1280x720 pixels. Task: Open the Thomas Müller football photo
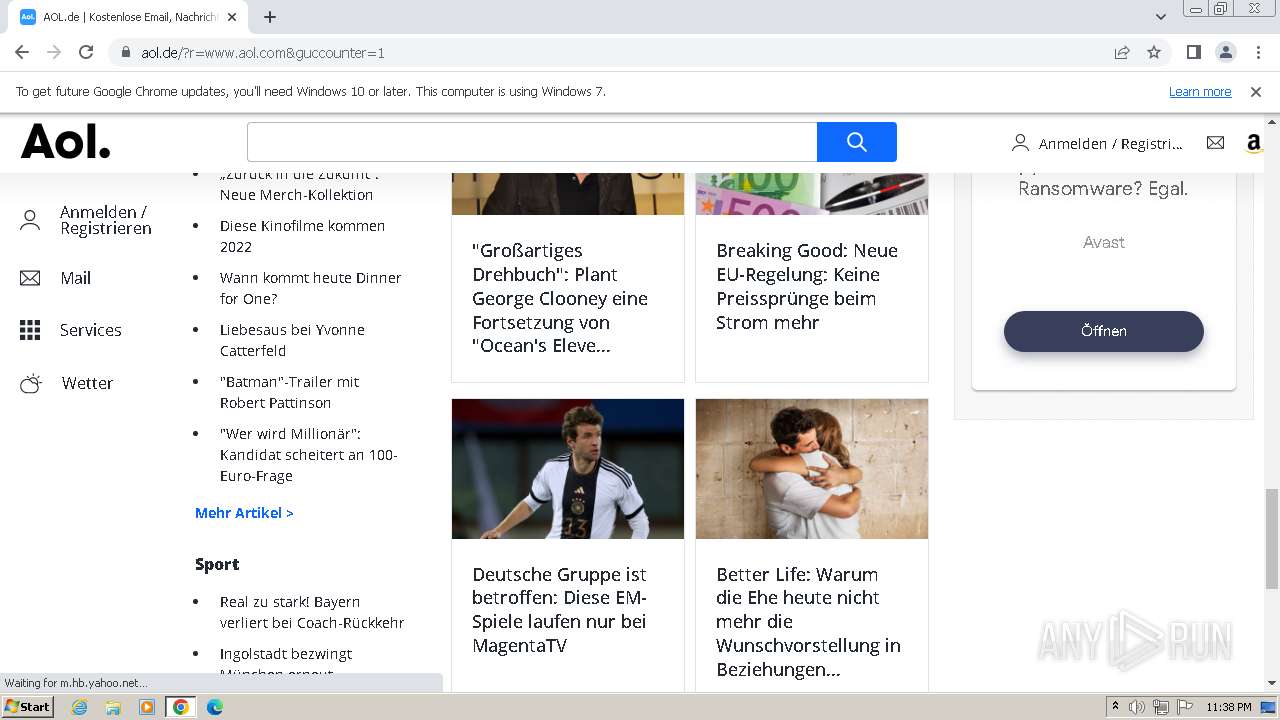[x=568, y=469]
